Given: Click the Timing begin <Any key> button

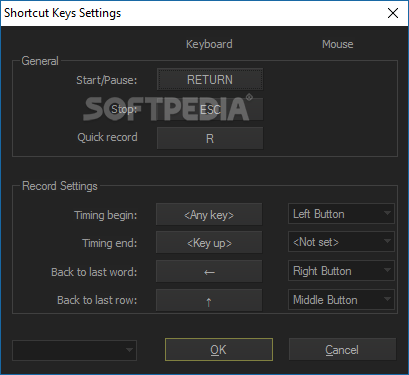Looking at the screenshot, I should click(x=209, y=214).
